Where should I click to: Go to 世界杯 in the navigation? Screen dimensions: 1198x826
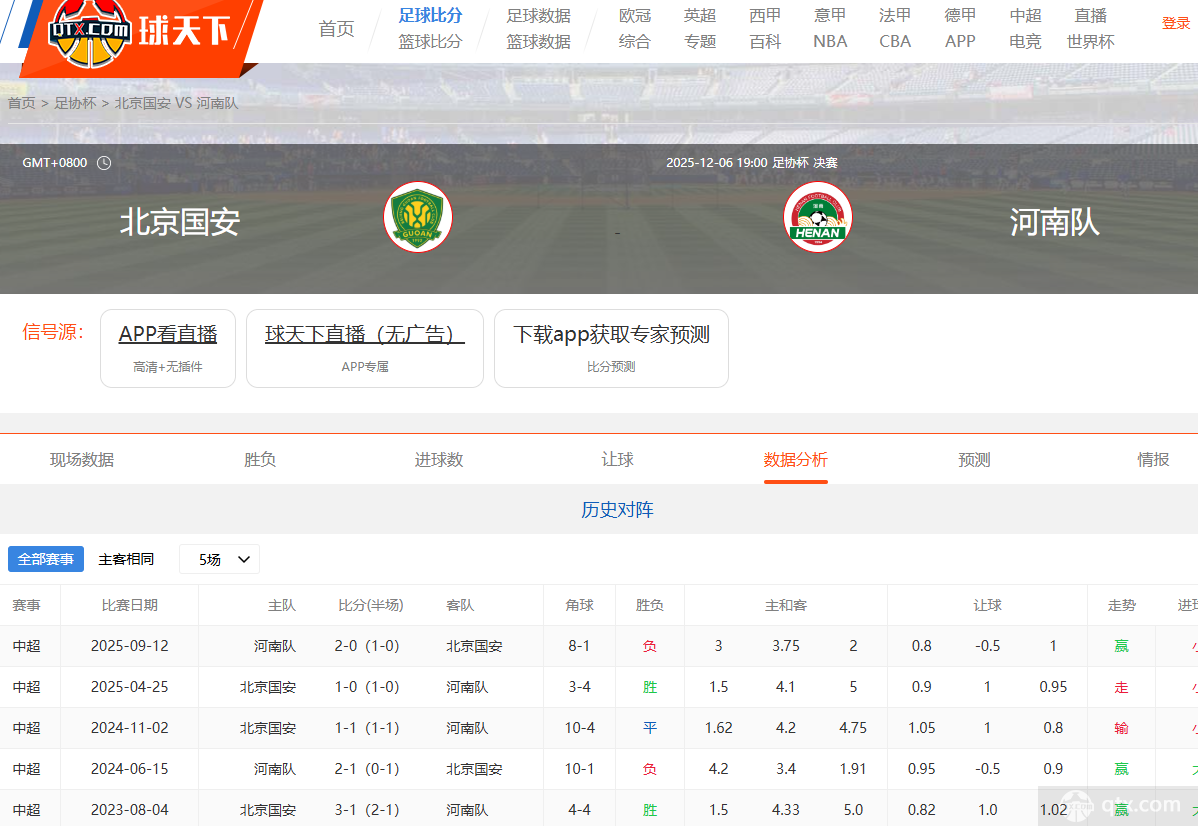1090,41
